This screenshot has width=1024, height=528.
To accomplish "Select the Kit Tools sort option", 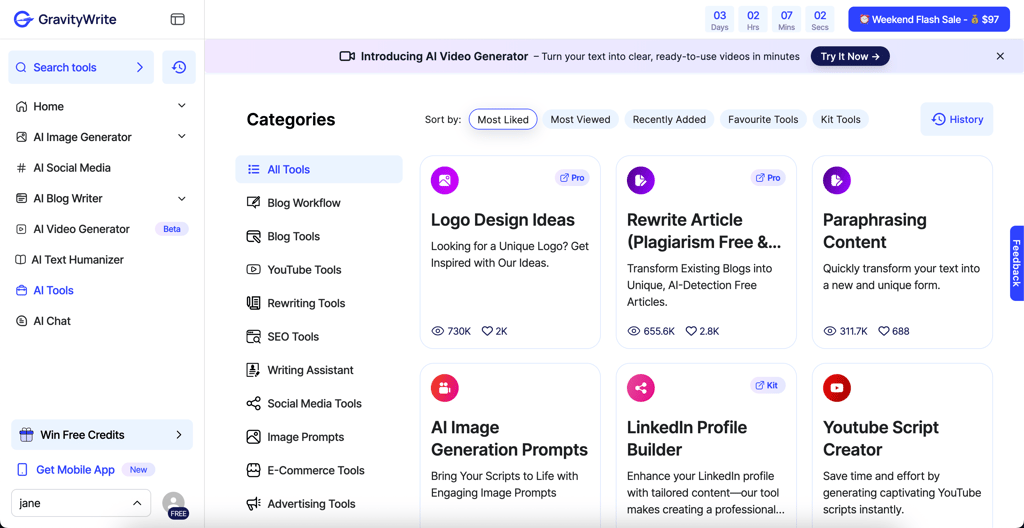I will click(840, 120).
